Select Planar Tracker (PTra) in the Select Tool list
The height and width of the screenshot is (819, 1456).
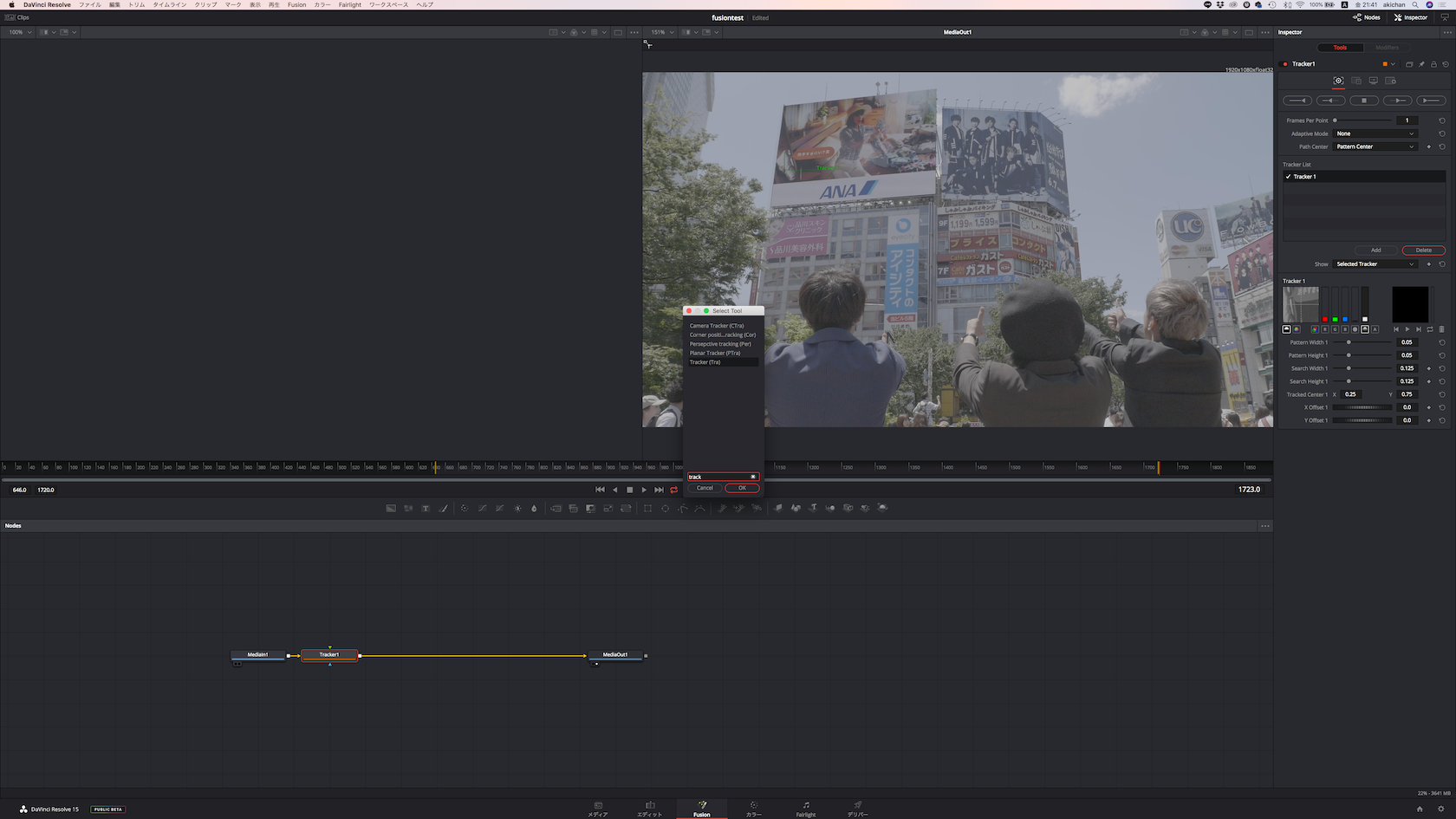tap(715, 353)
